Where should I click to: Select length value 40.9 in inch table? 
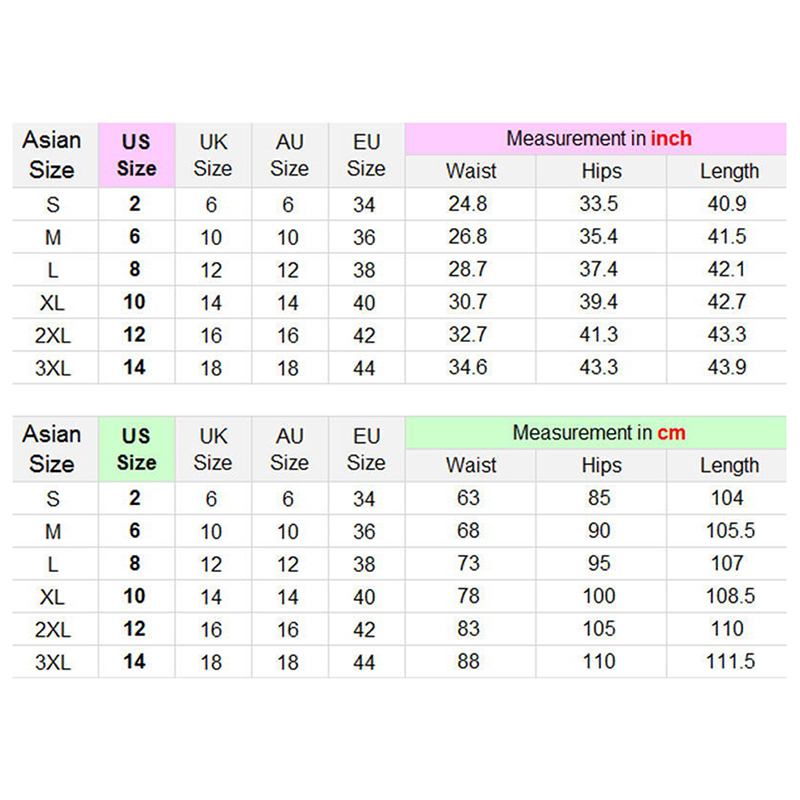click(727, 204)
